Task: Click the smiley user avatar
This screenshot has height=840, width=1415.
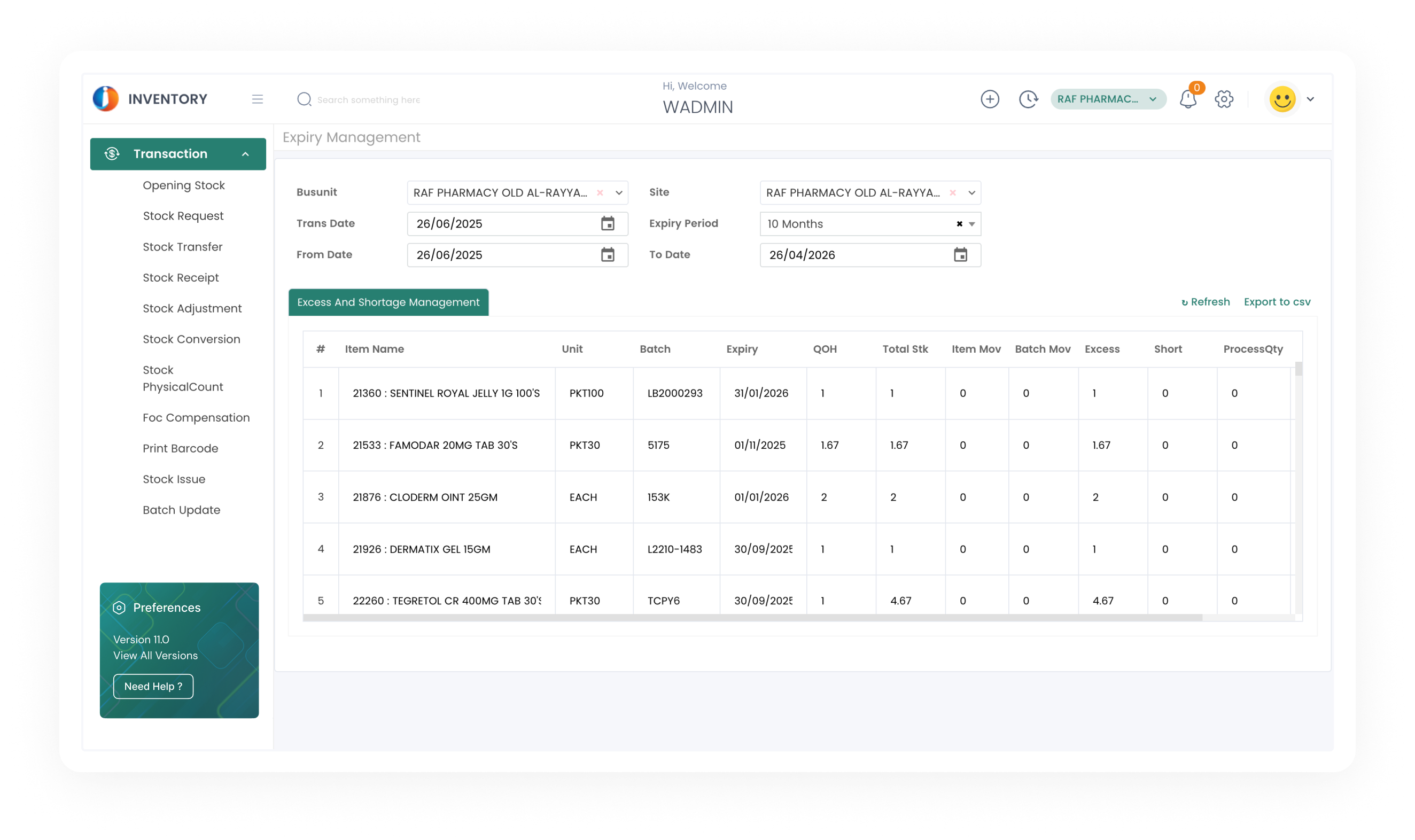Action: pos(1282,99)
